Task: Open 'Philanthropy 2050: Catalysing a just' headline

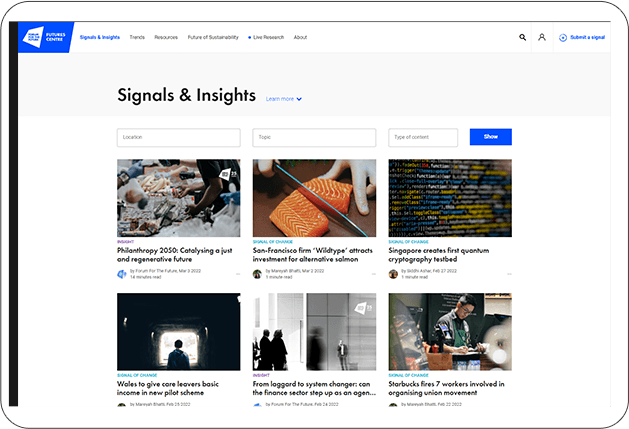Action: 174,255
